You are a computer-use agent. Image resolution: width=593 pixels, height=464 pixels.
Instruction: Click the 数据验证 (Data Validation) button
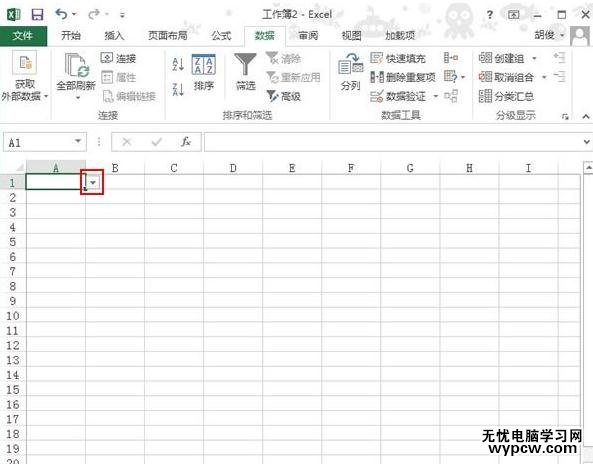pos(398,96)
